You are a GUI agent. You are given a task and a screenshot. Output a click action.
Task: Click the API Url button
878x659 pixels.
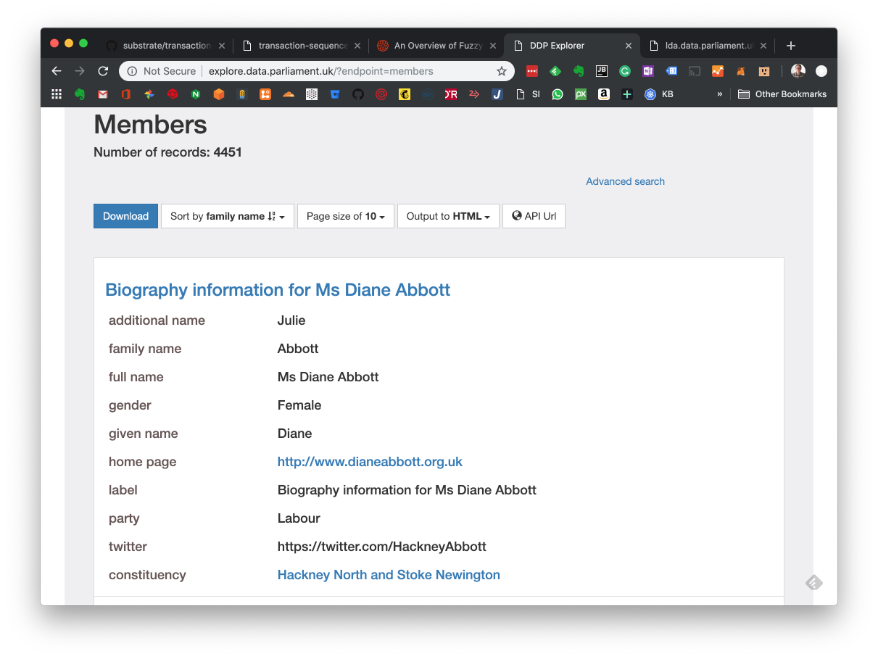click(533, 216)
